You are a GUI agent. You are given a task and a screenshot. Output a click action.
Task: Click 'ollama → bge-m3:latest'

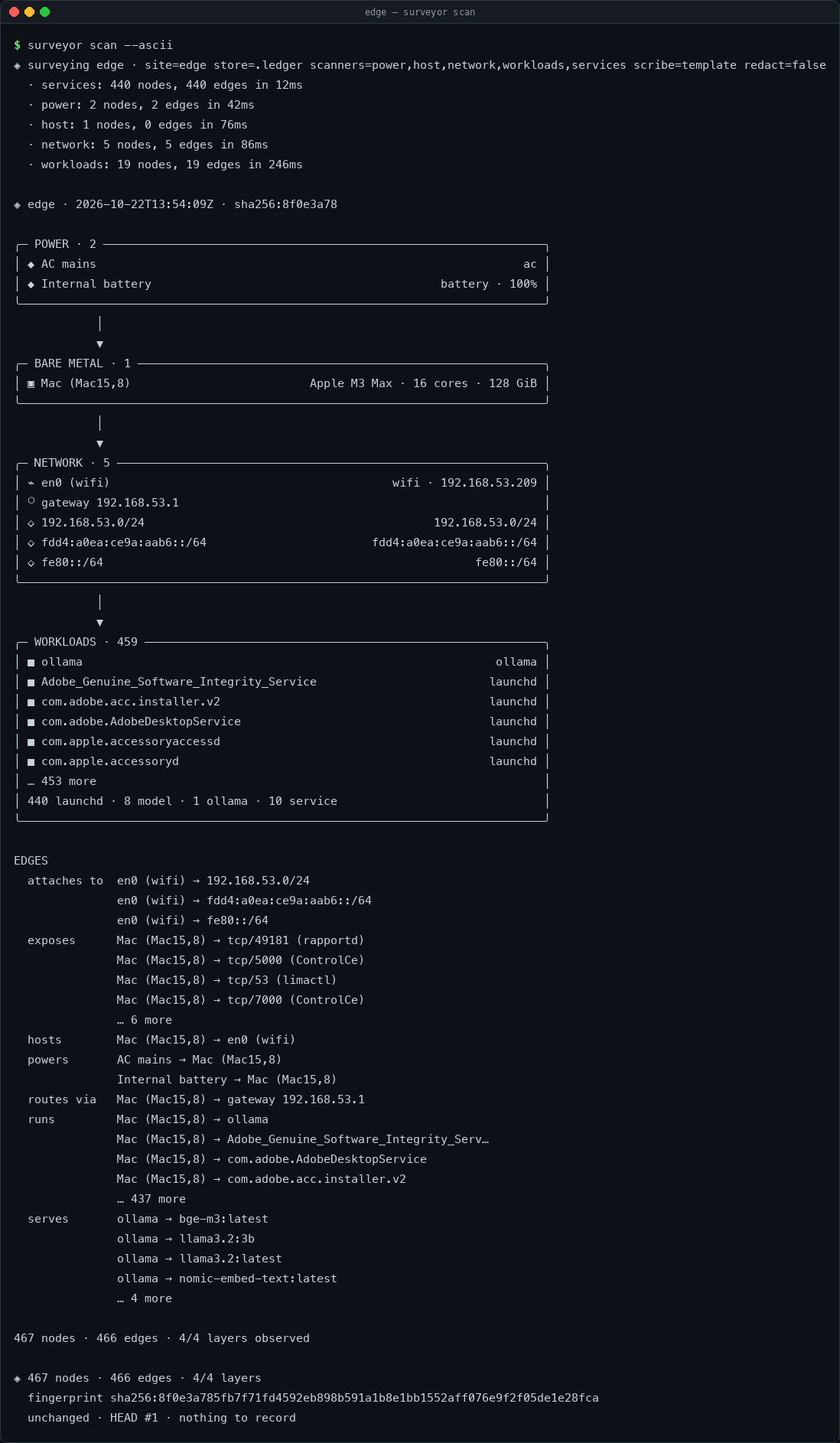coord(193,1219)
